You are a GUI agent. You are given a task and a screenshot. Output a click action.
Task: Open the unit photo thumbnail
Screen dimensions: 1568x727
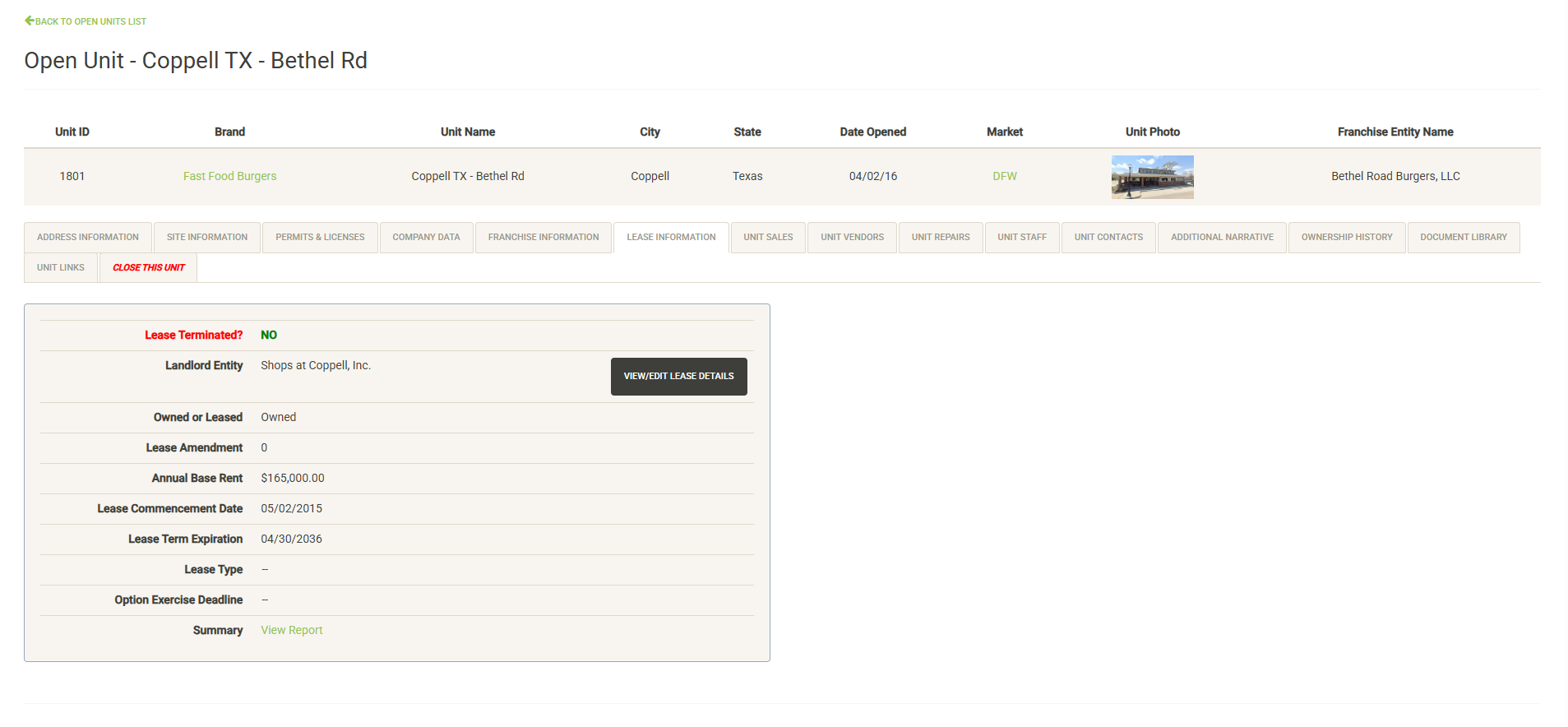click(1152, 177)
